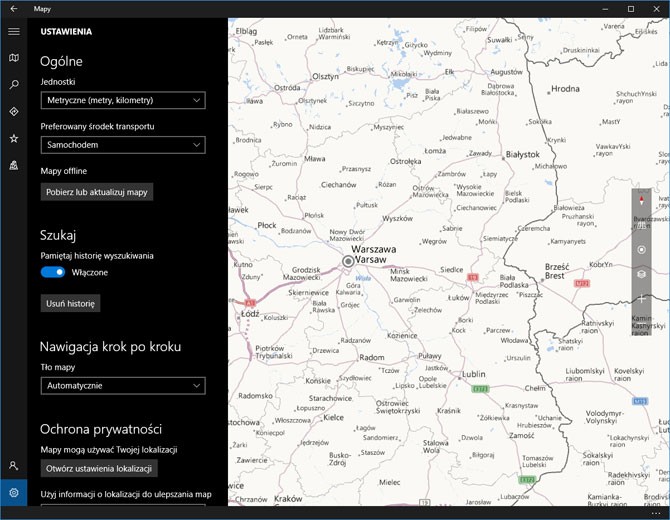Viewport: 670px width, 520px height.
Task: Open the three-dots more menu
Action: tap(656, 513)
